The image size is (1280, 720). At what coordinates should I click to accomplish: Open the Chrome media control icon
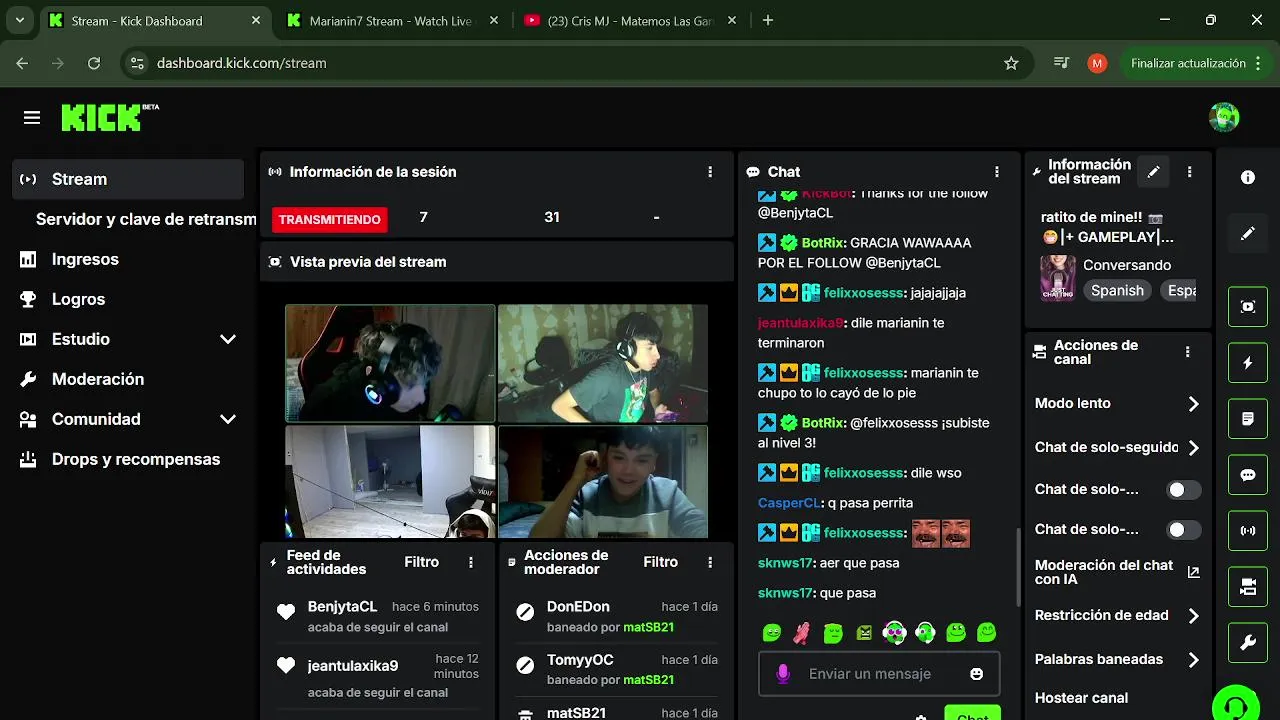tap(1062, 63)
